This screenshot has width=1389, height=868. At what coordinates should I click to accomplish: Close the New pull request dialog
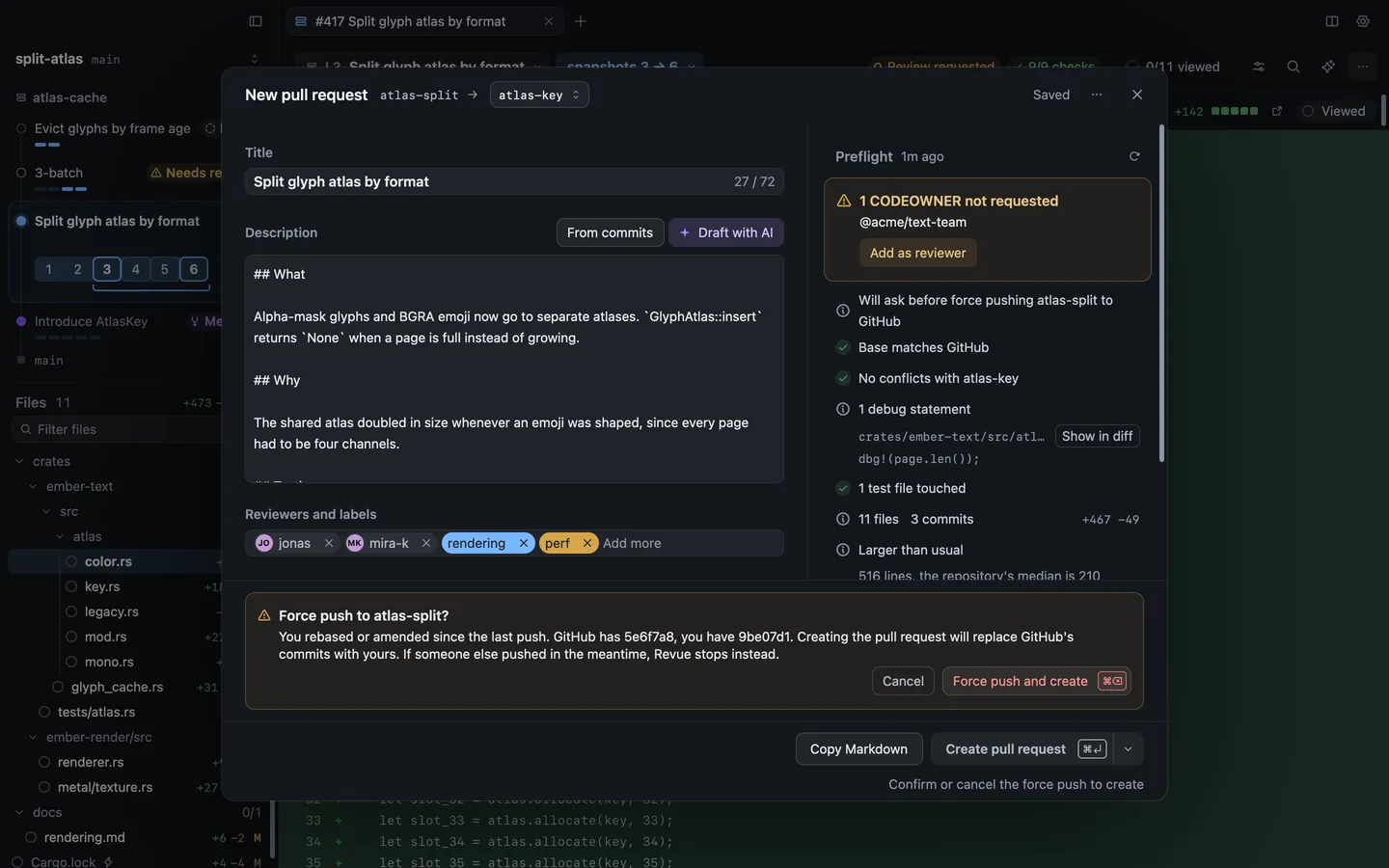pos(1137,95)
